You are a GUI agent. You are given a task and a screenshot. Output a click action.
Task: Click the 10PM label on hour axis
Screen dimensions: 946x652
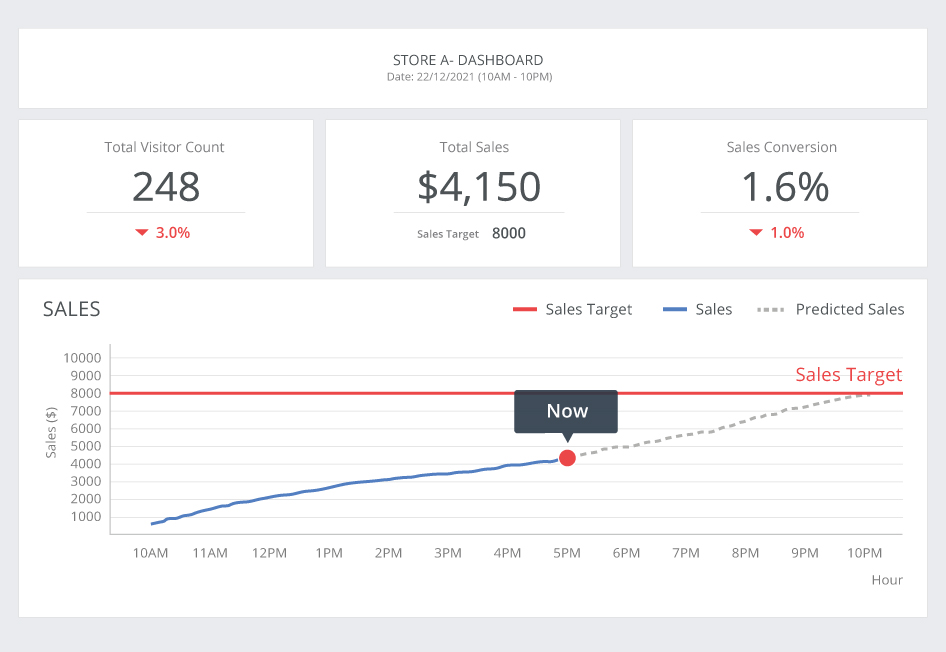point(864,553)
